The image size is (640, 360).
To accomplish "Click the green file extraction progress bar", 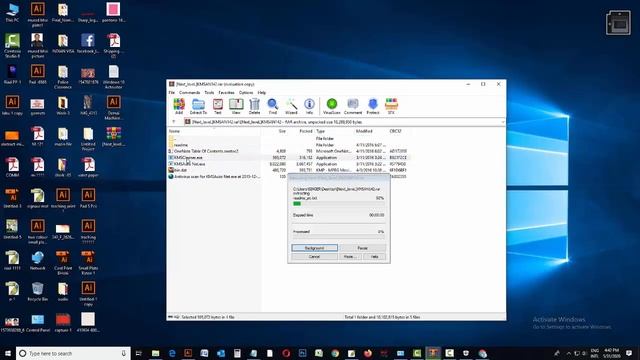I will tap(339, 203).
